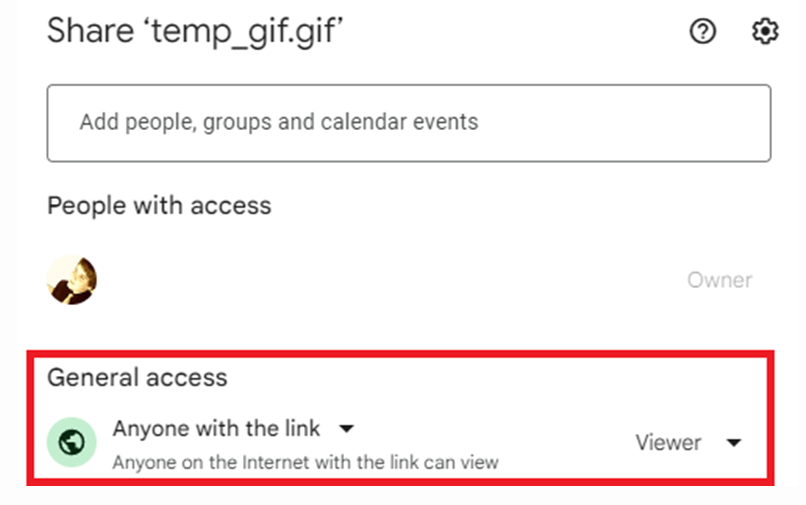Image resolution: width=806 pixels, height=505 pixels.
Task: Open the 'Anyone with the link' access dropdown
Action: tap(217, 429)
